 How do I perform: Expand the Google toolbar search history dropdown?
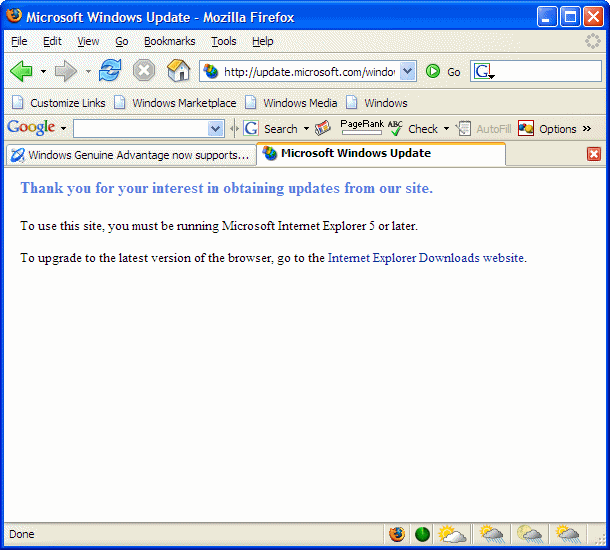click(x=216, y=129)
